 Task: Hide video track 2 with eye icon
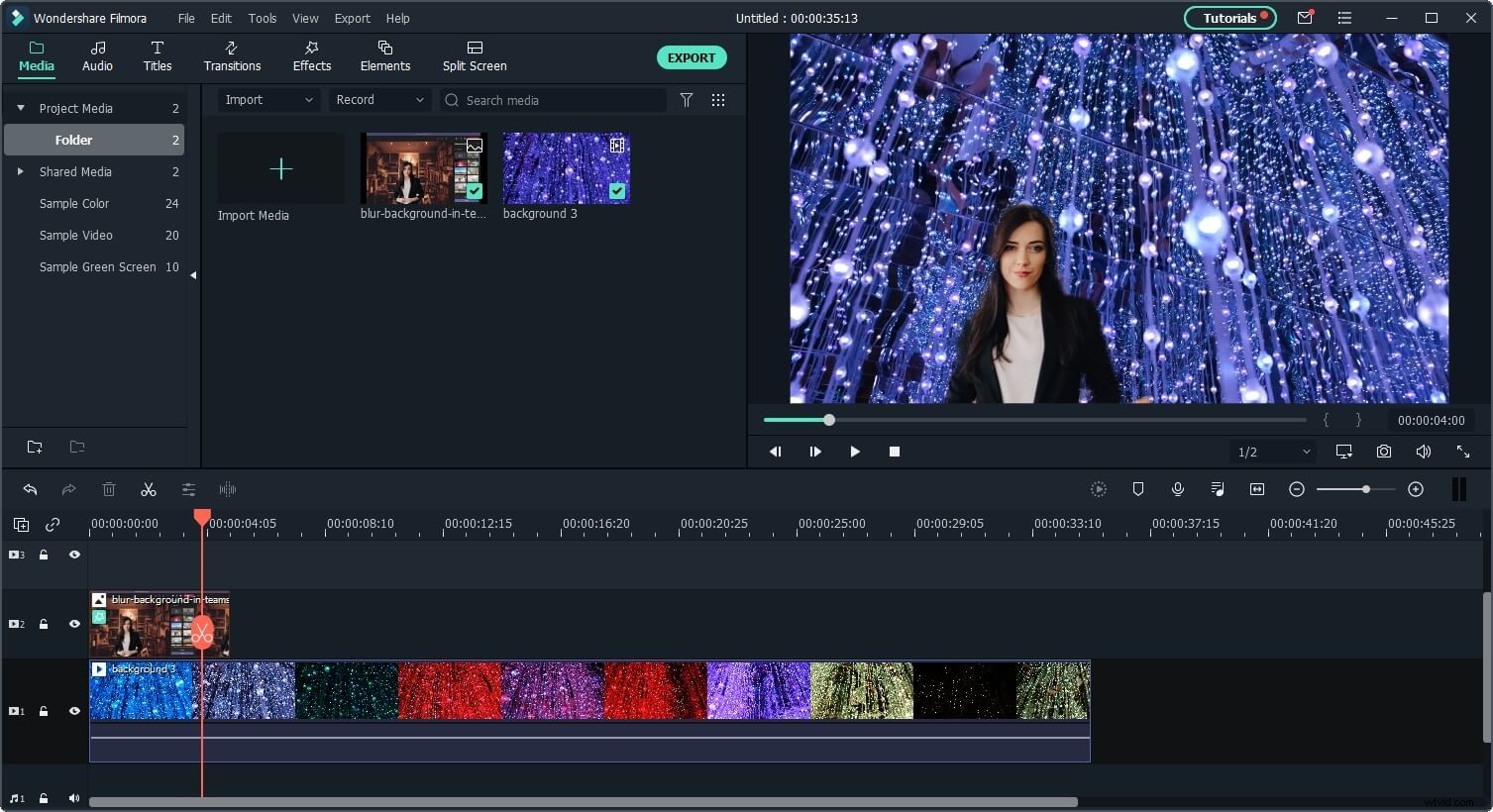74,624
